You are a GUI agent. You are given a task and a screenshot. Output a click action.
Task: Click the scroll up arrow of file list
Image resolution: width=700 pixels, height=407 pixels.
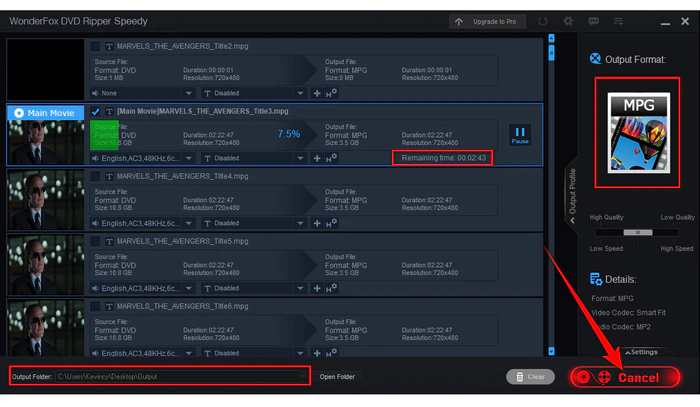click(551, 38)
